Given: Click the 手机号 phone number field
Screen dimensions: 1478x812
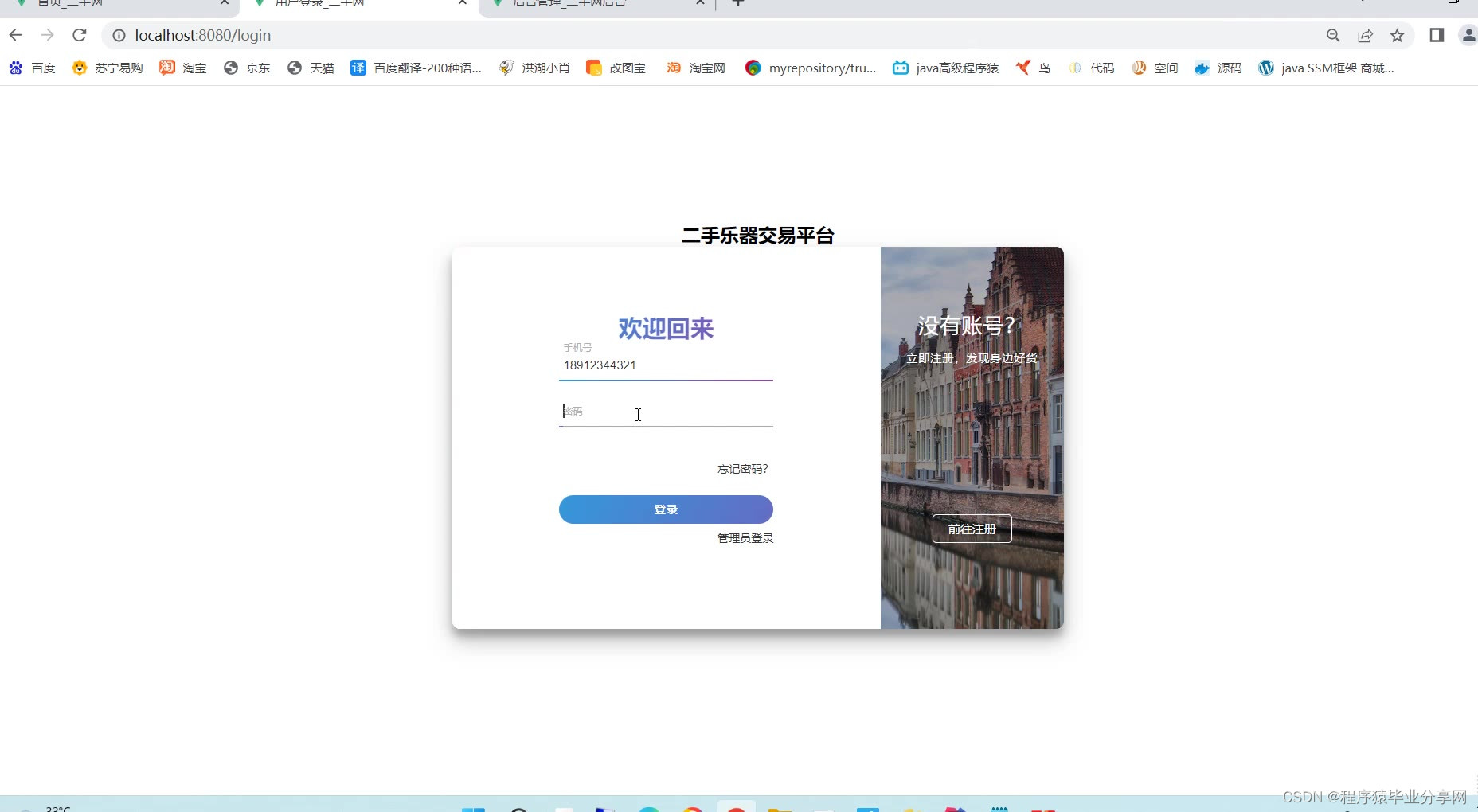Looking at the screenshot, I should (666, 365).
